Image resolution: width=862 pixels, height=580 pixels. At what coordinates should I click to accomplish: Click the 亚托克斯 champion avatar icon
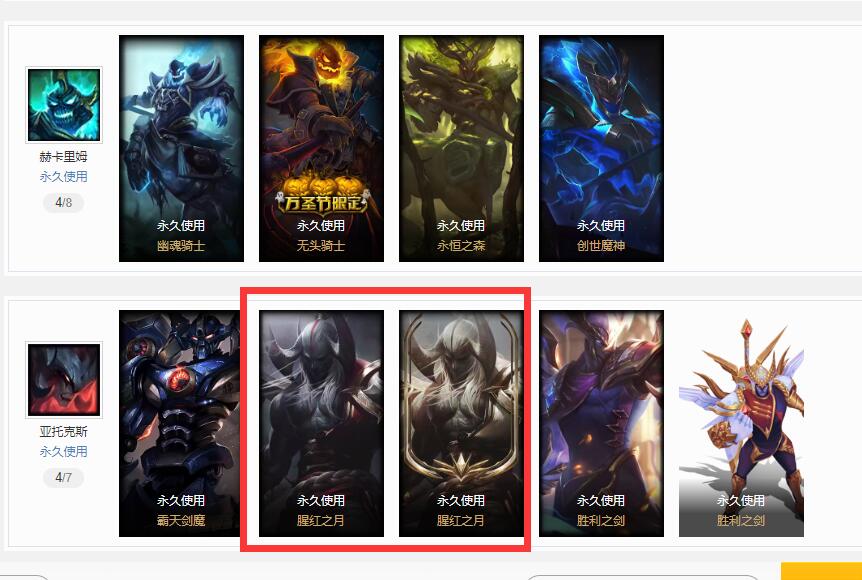click(x=64, y=379)
